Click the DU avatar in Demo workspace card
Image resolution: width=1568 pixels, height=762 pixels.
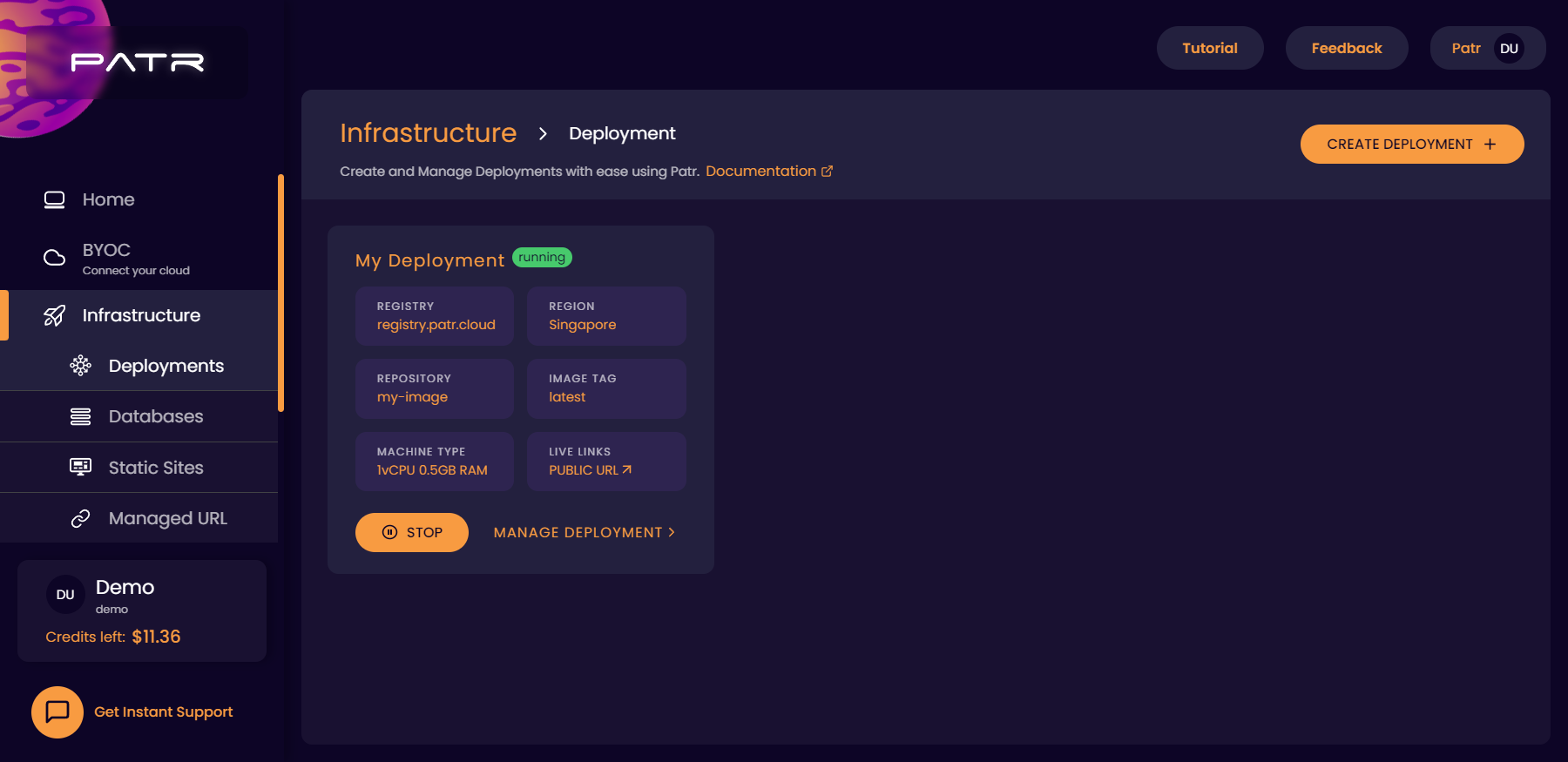point(65,595)
